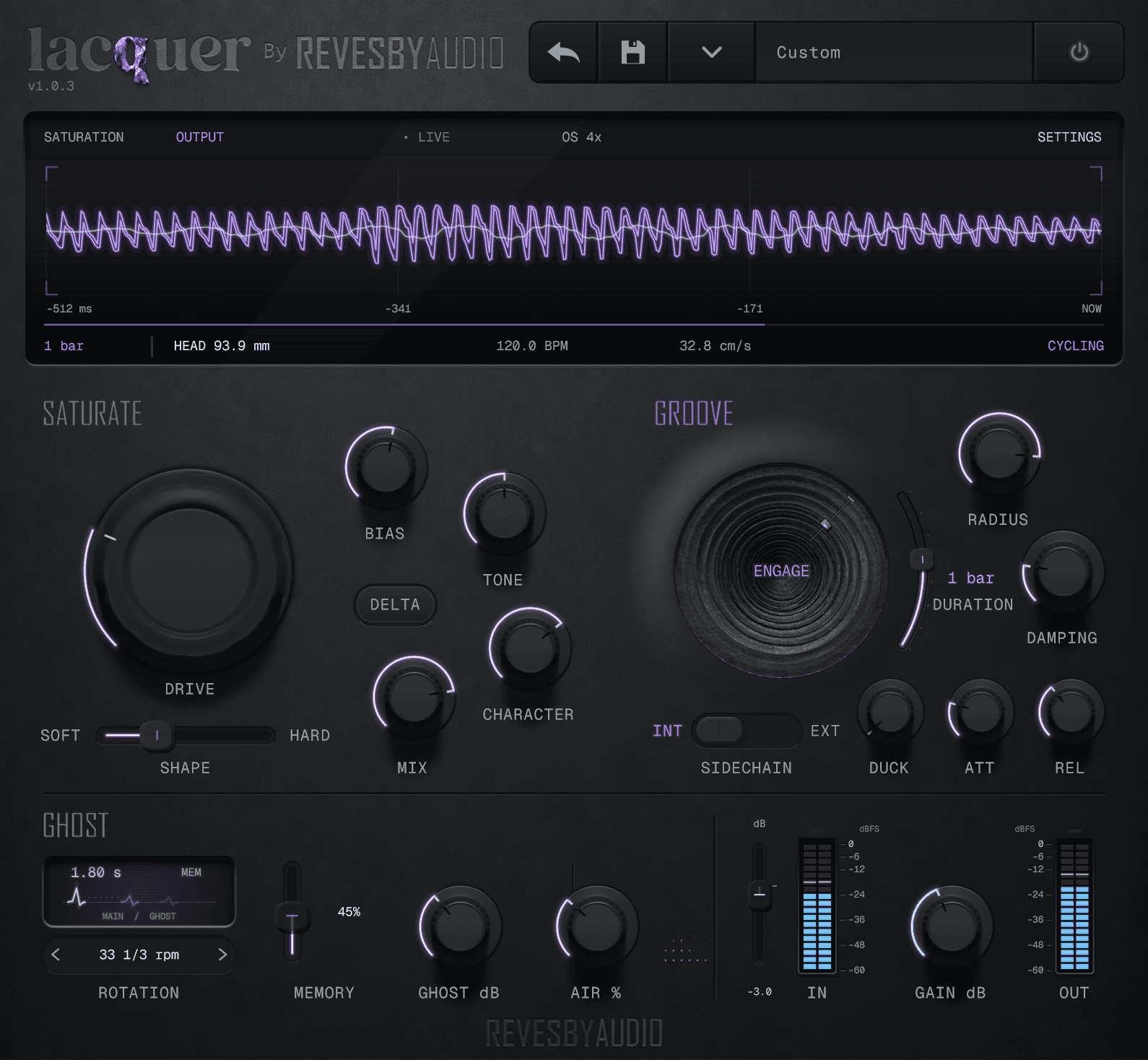
Task: Save preset with the floppy disk icon
Action: click(x=632, y=53)
